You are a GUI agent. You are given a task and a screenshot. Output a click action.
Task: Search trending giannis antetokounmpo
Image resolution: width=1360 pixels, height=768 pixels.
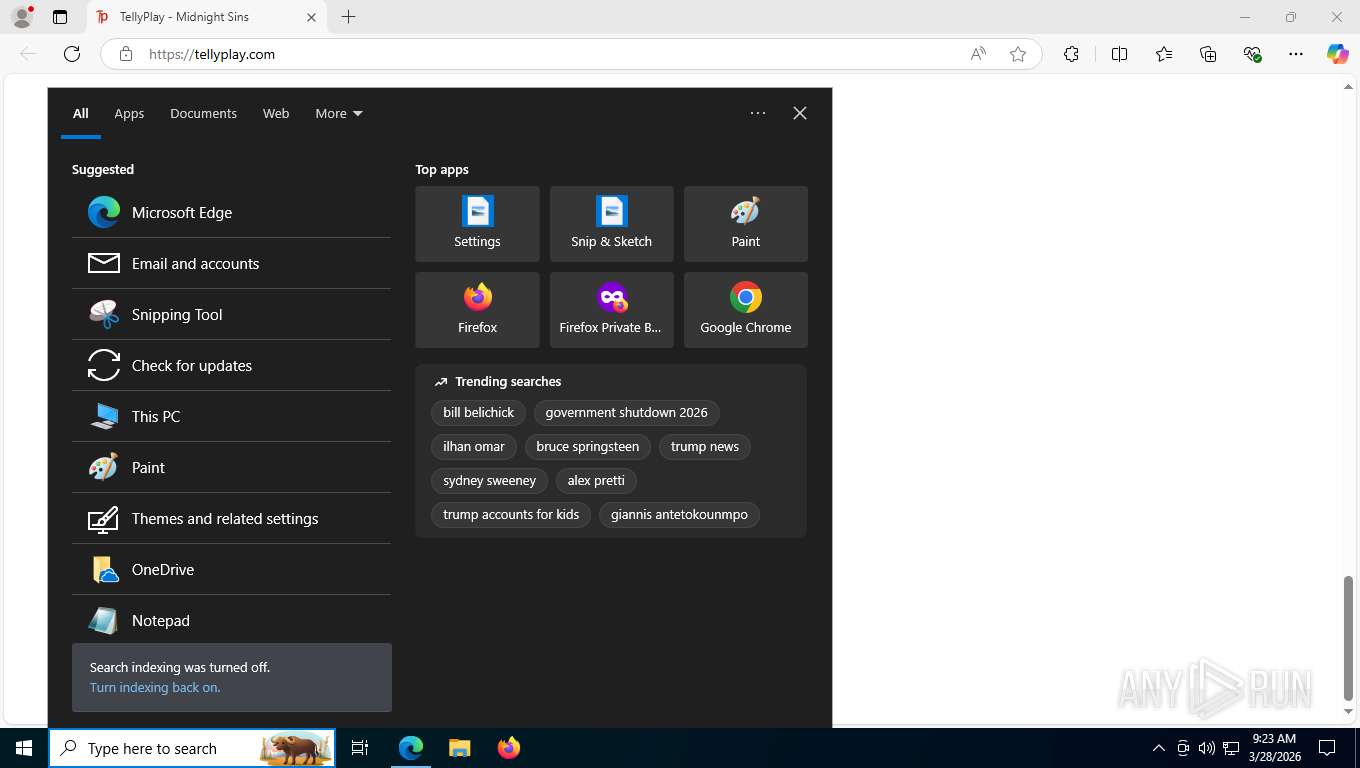[x=679, y=514]
